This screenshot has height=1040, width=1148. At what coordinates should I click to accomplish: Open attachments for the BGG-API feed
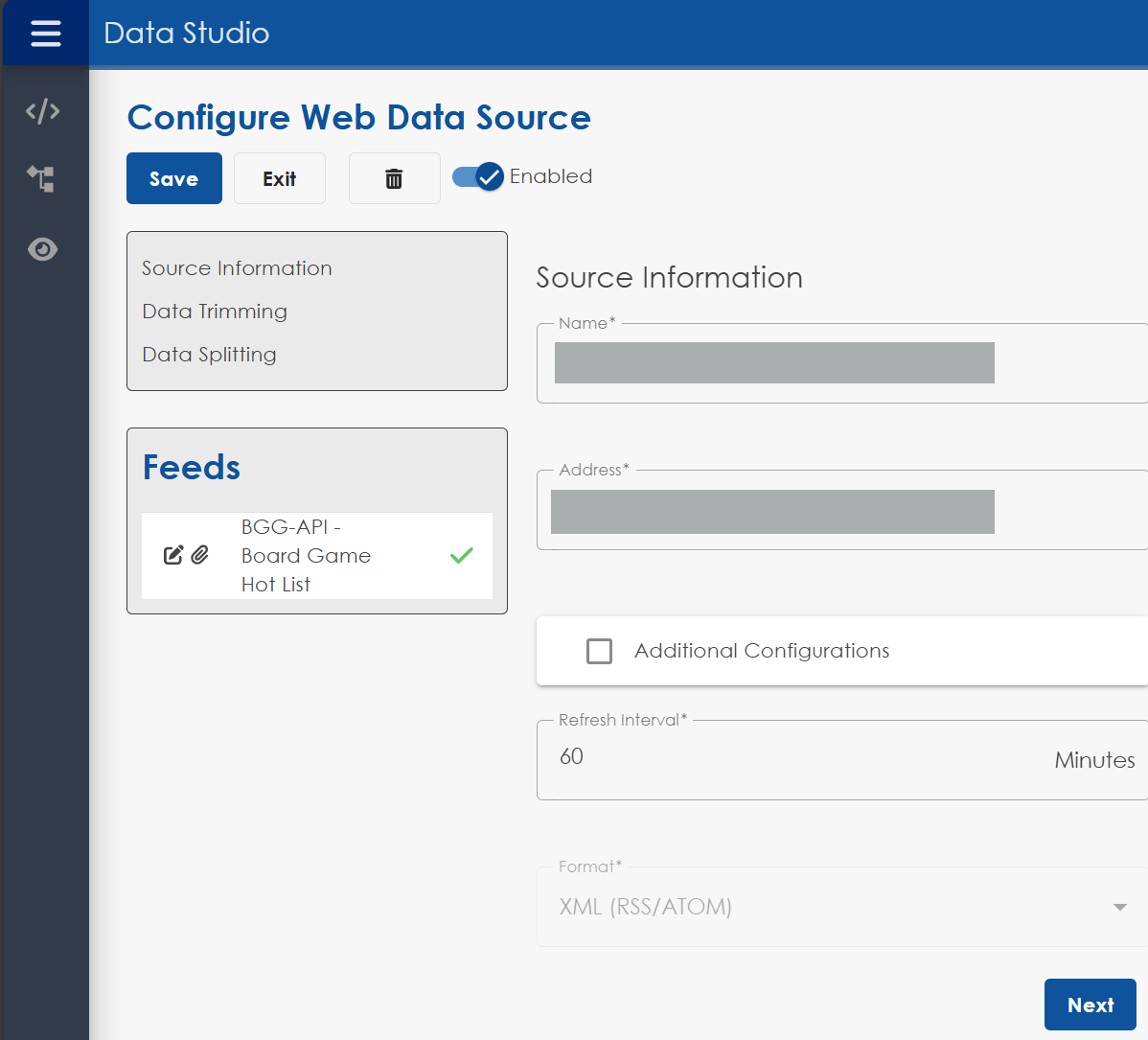[199, 555]
